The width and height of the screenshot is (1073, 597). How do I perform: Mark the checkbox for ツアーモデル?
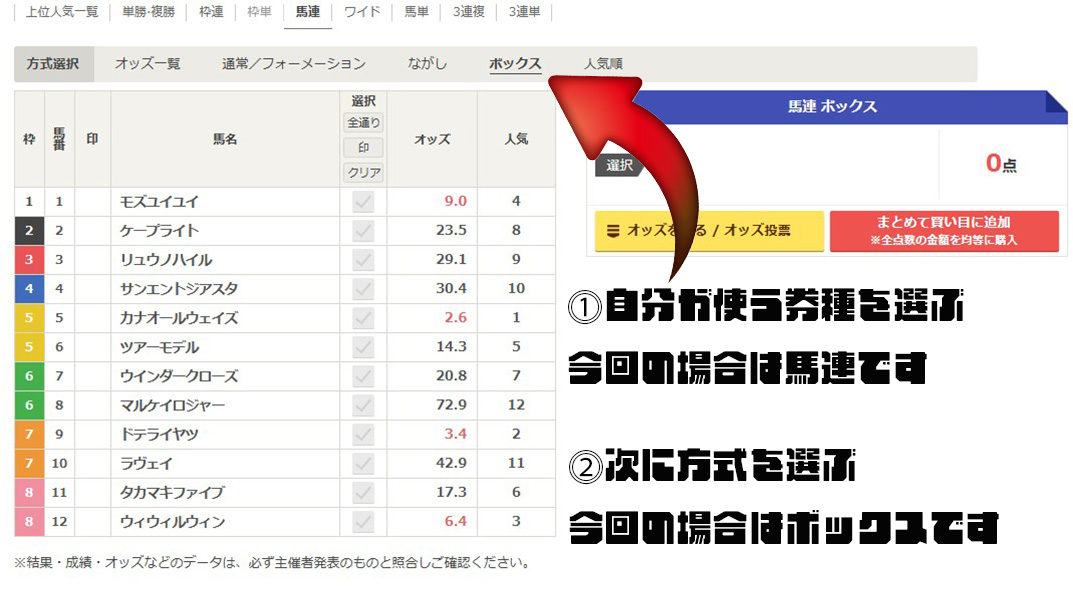363,347
